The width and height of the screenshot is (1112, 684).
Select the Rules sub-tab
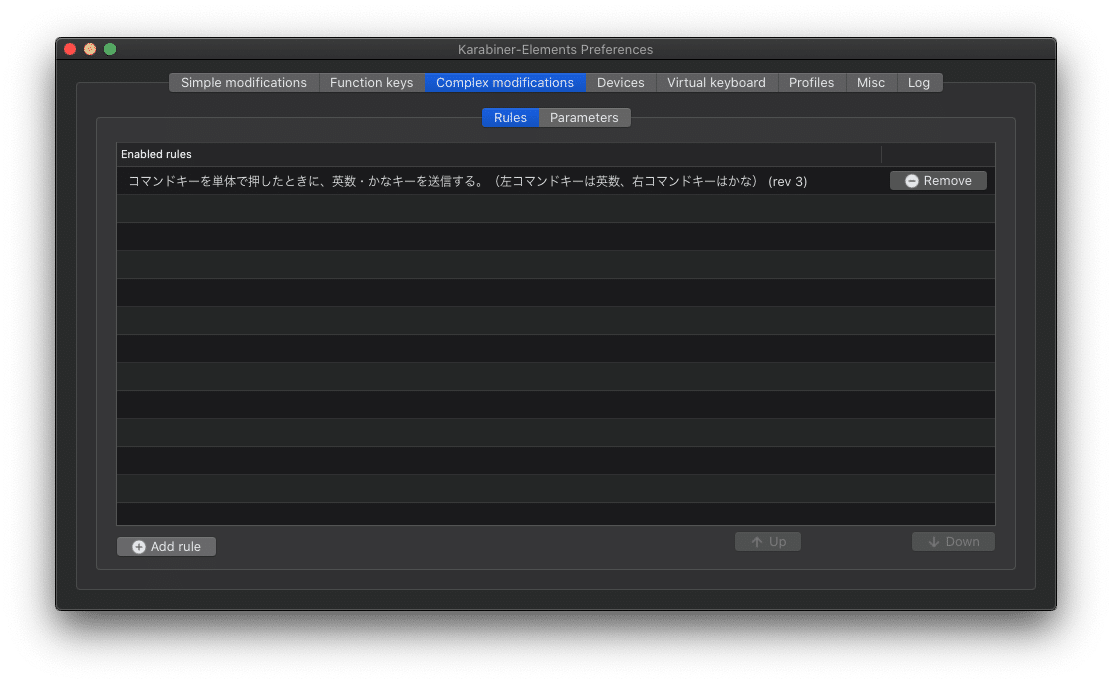click(x=510, y=118)
